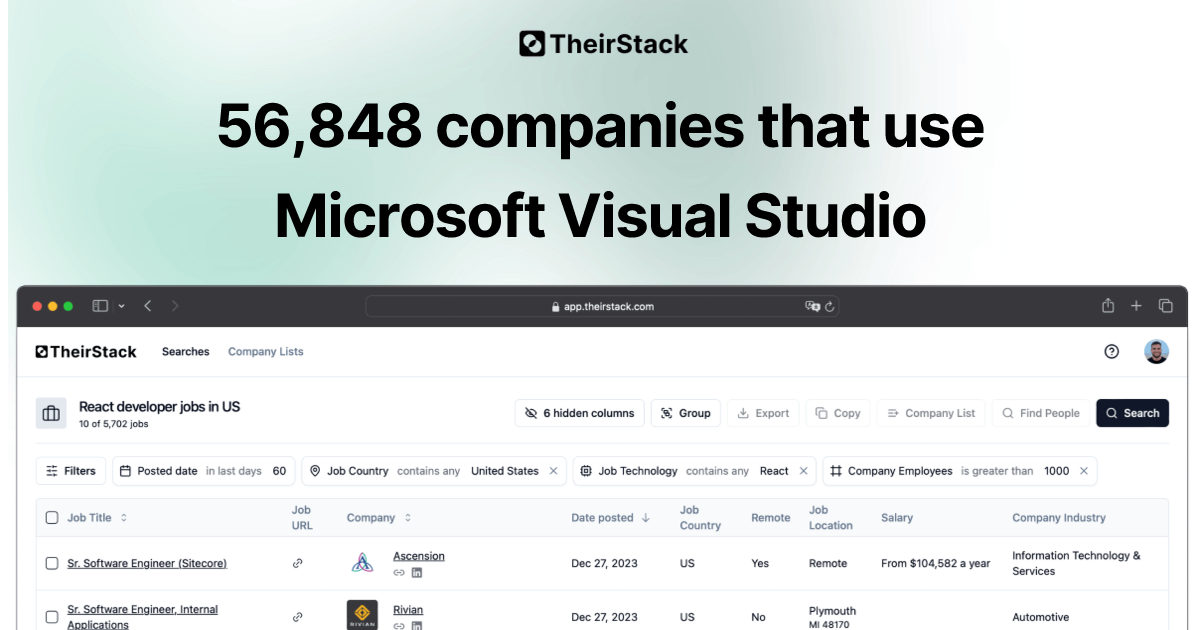
Task: Remove the React technology filter
Action: pos(803,471)
